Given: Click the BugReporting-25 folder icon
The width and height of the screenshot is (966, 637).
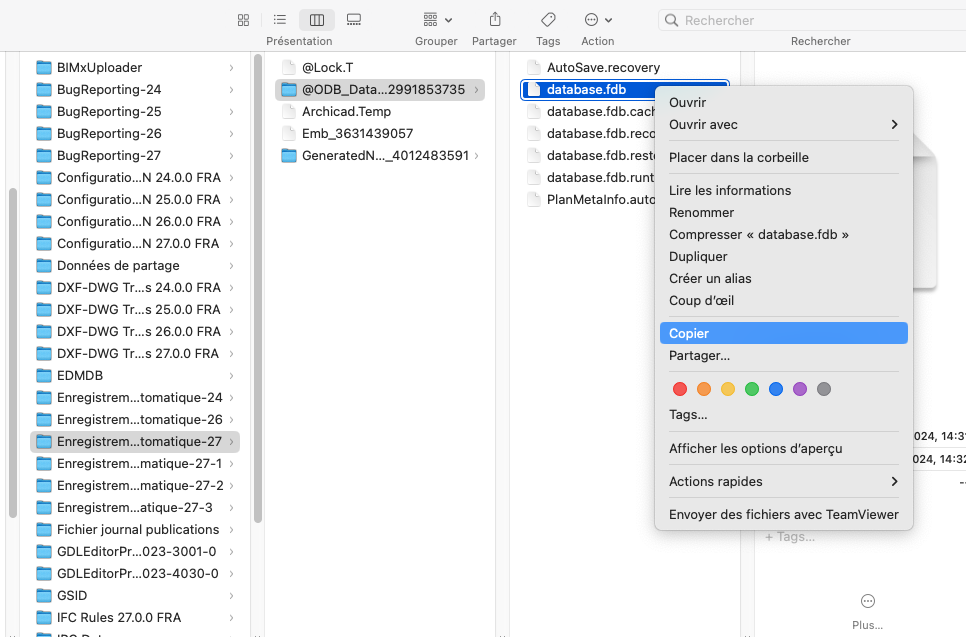Looking at the screenshot, I should point(44,112).
